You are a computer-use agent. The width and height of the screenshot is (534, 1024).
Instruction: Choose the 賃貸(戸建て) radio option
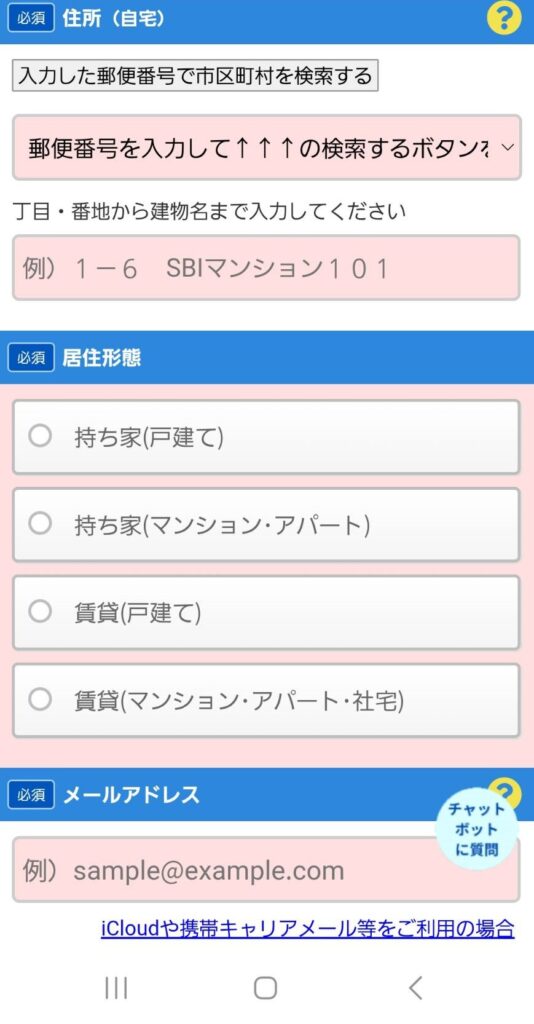[x=266, y=613]
